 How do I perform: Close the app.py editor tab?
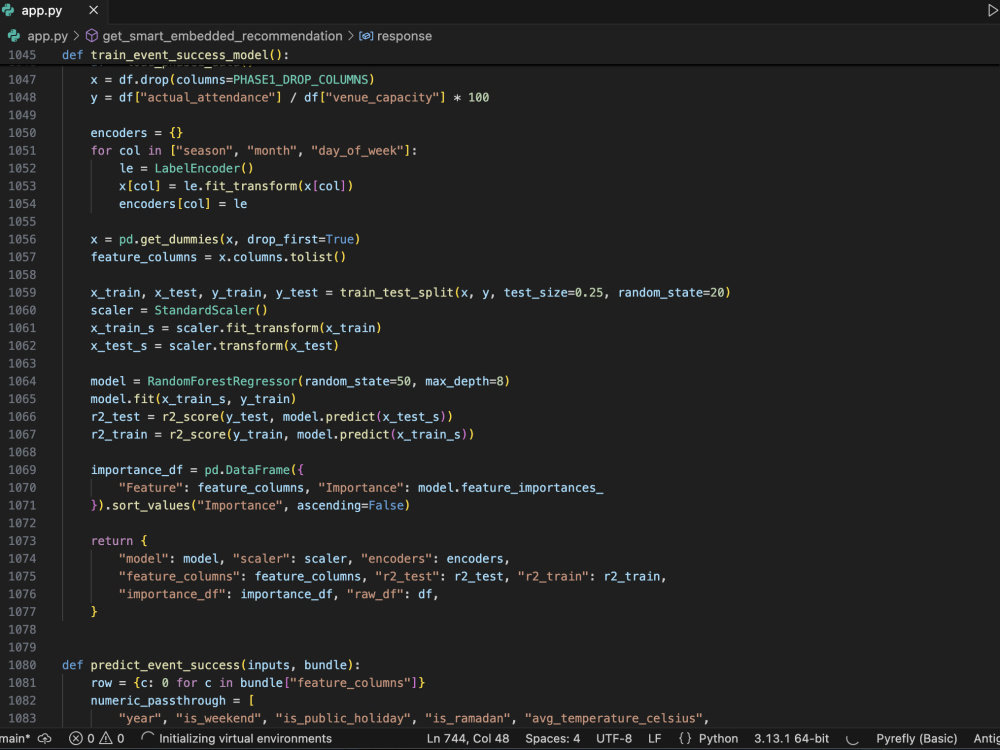(x=93, y=10)
